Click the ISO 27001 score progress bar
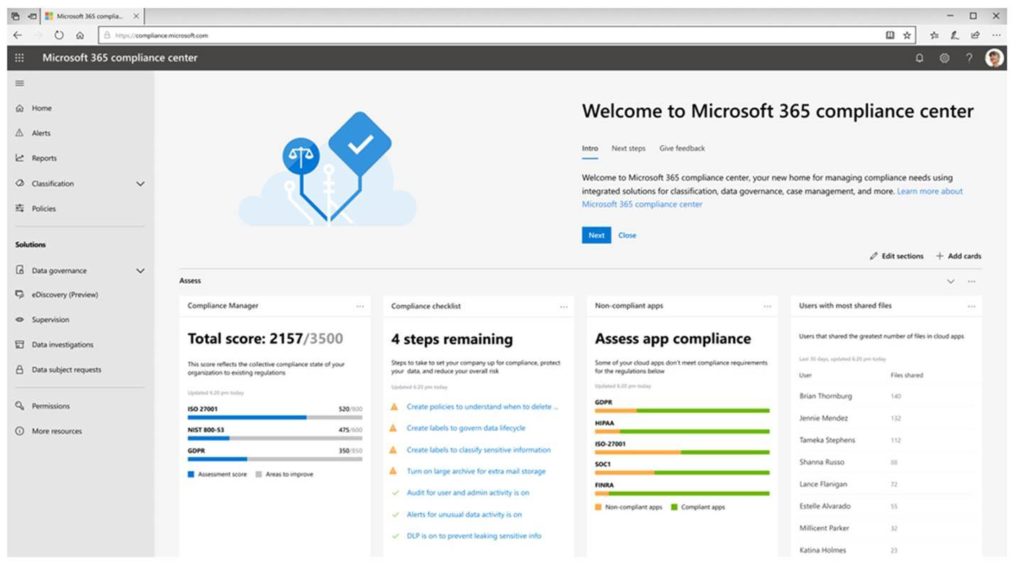Screen dimensions: 1024x574 pos(275,417)
